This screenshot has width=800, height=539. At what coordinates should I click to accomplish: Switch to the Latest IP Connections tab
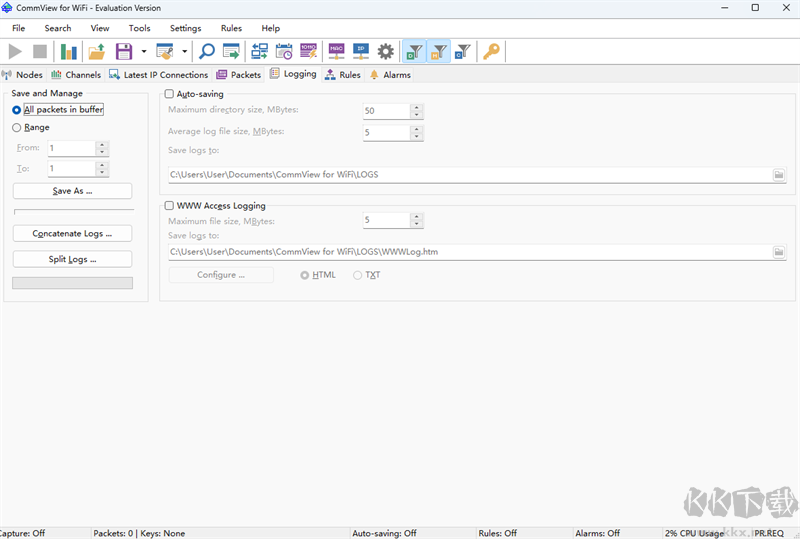(159, 75)
